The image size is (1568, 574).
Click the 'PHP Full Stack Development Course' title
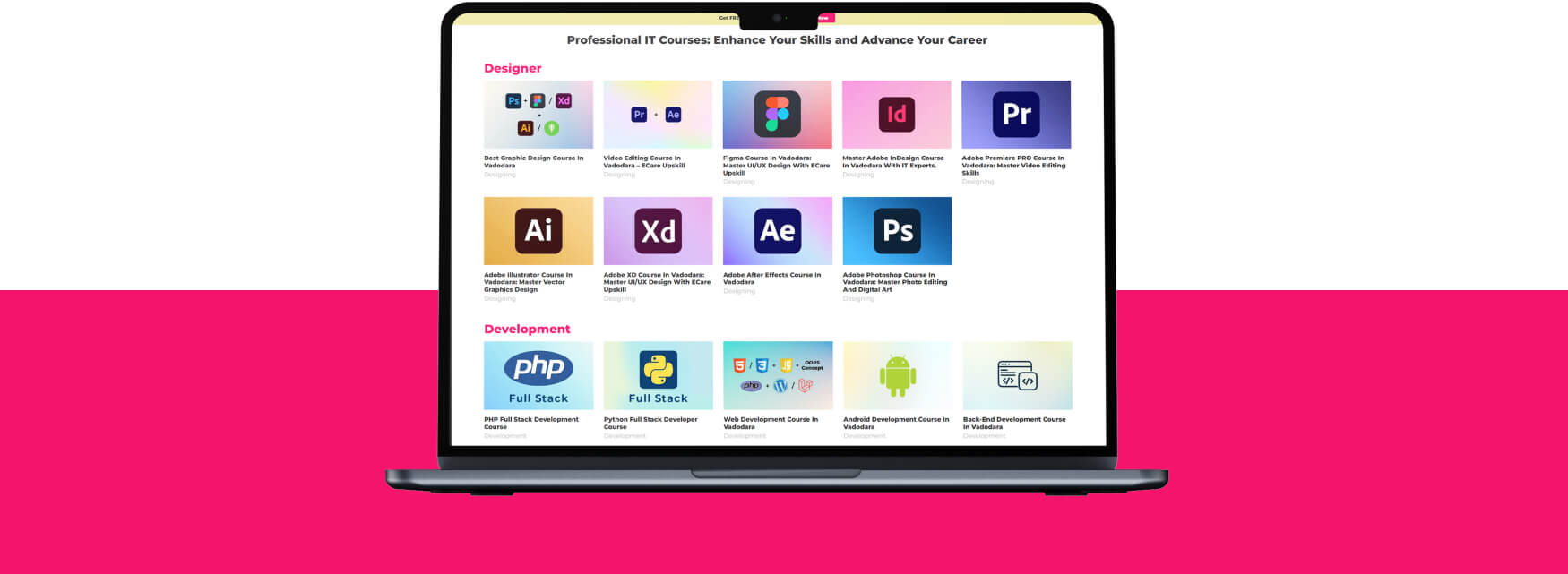(x=531, y=423)
